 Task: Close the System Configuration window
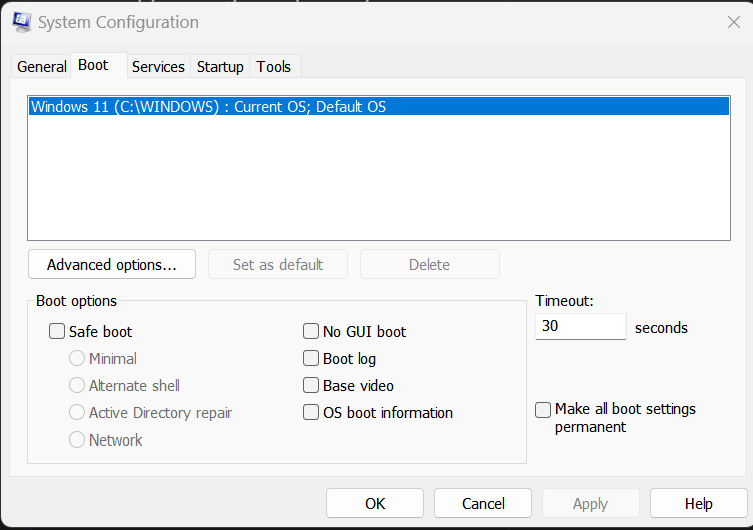point(733,22)
